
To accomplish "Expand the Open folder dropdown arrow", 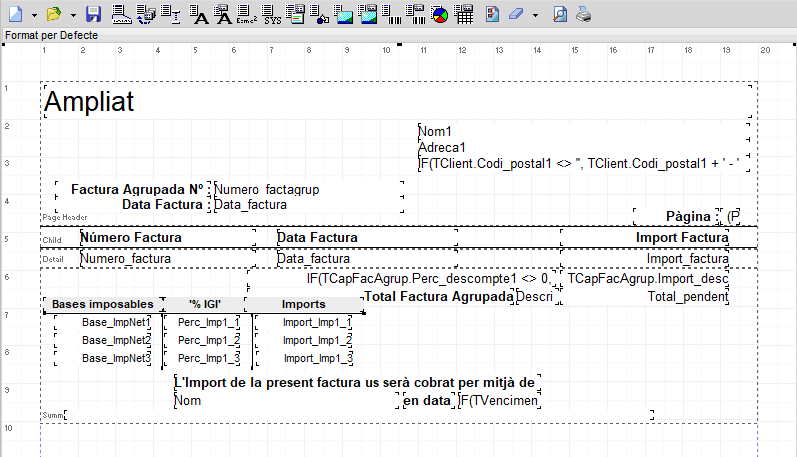I will tap(73, 15).
